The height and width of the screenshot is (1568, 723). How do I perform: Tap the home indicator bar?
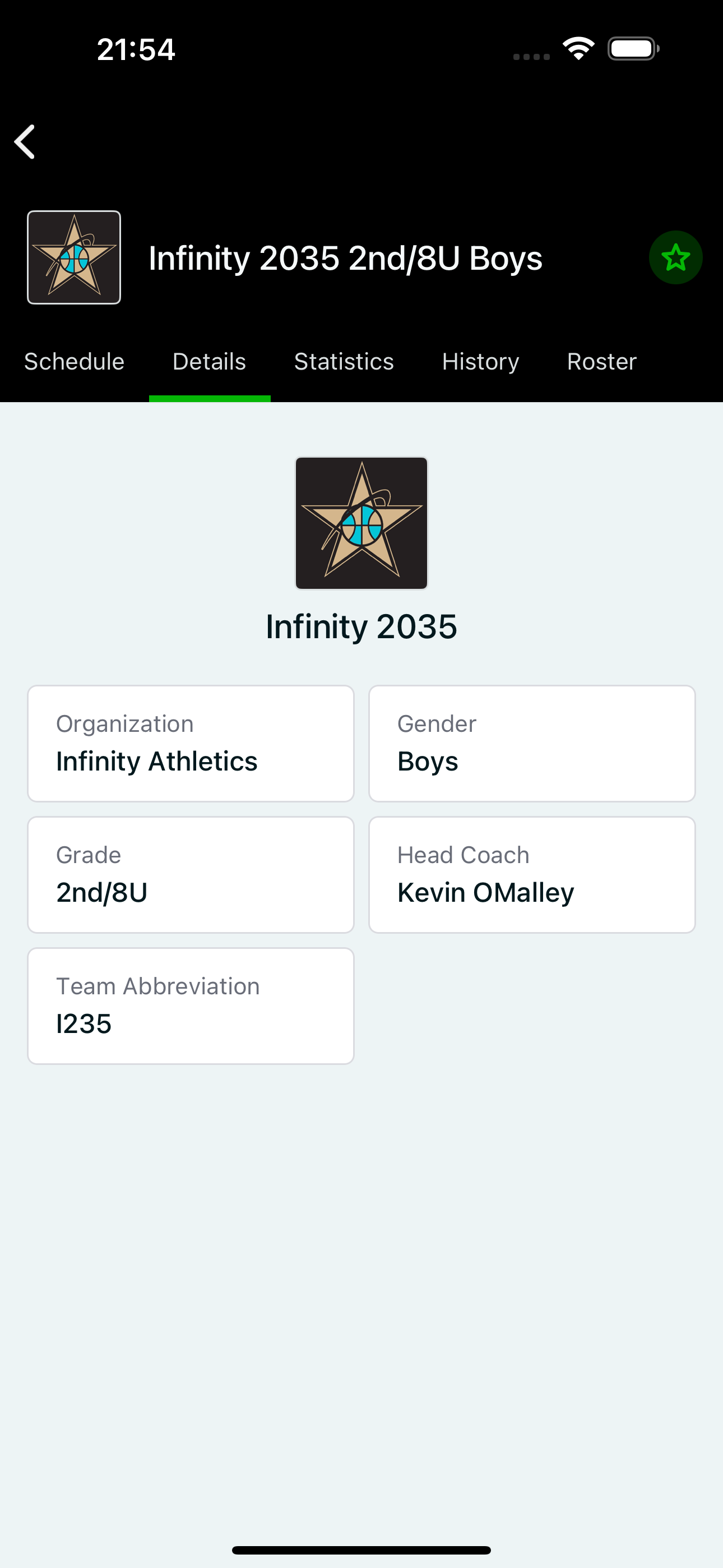click(x=361, y=1549)
